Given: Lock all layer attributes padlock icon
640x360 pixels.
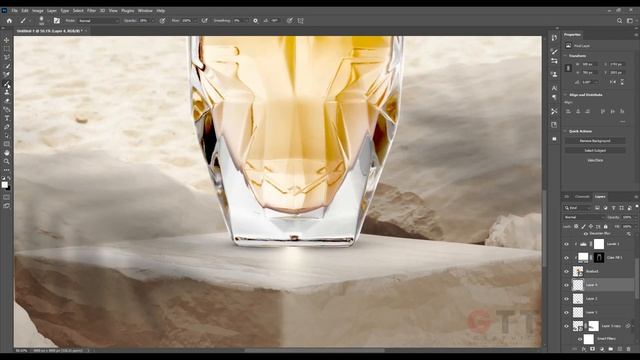Looking at the screenshot, I should pos(606,226).
